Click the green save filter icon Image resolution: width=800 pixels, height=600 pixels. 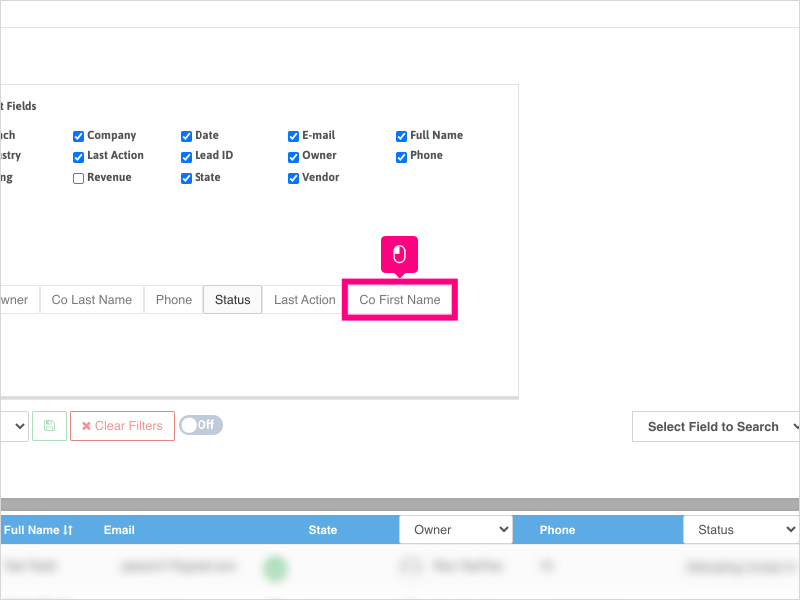(x=49, y=426)
